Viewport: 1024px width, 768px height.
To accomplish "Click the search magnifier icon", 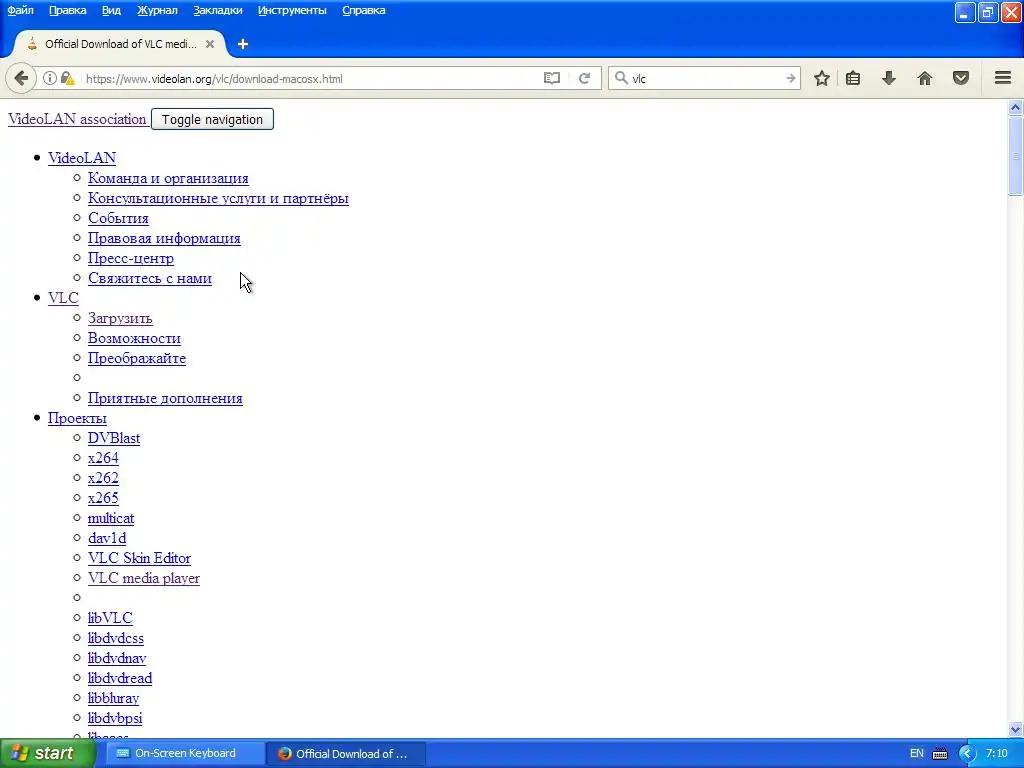I will click(x=621, y=78).
